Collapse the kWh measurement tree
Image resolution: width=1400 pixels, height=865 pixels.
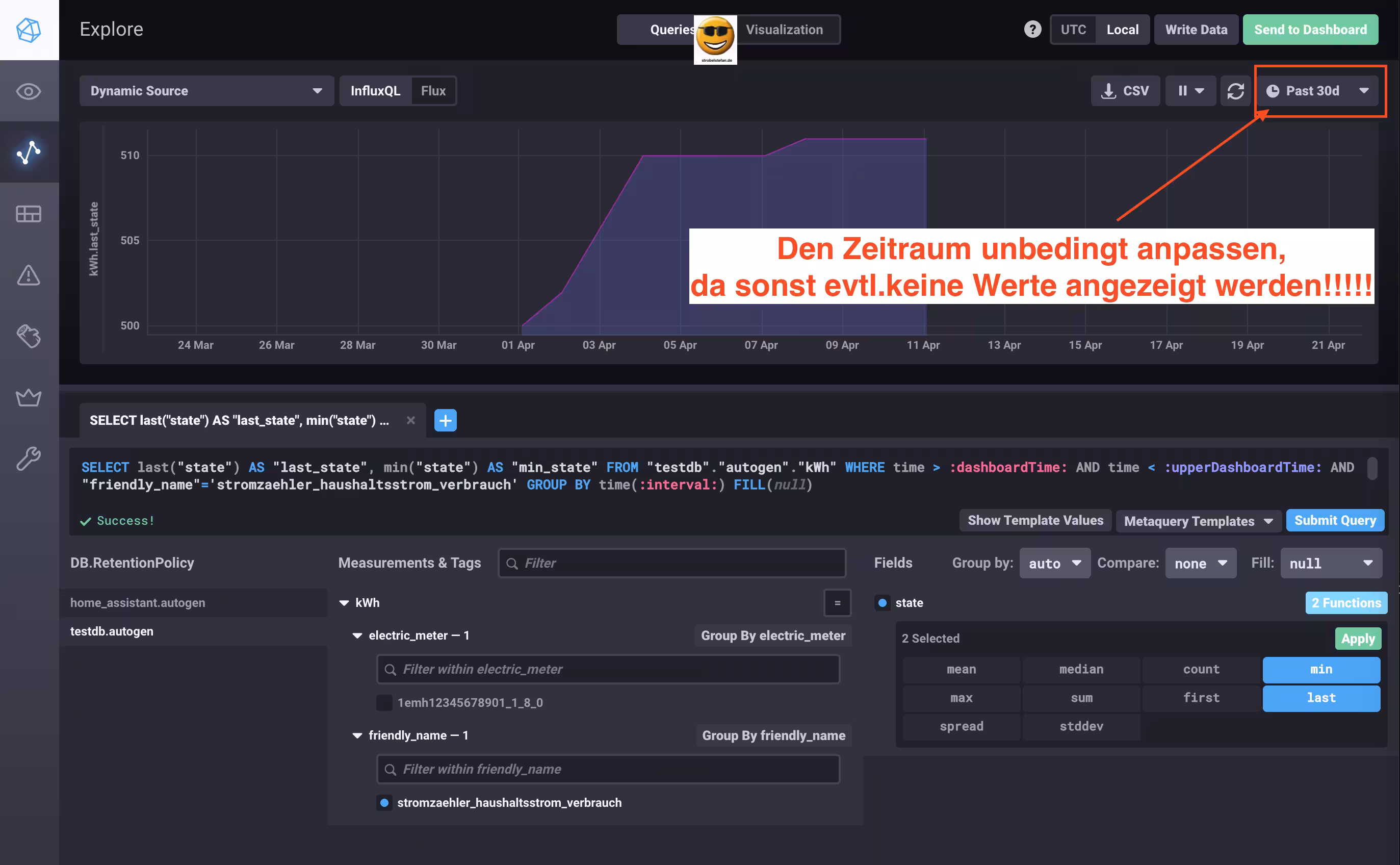point(344,602)
